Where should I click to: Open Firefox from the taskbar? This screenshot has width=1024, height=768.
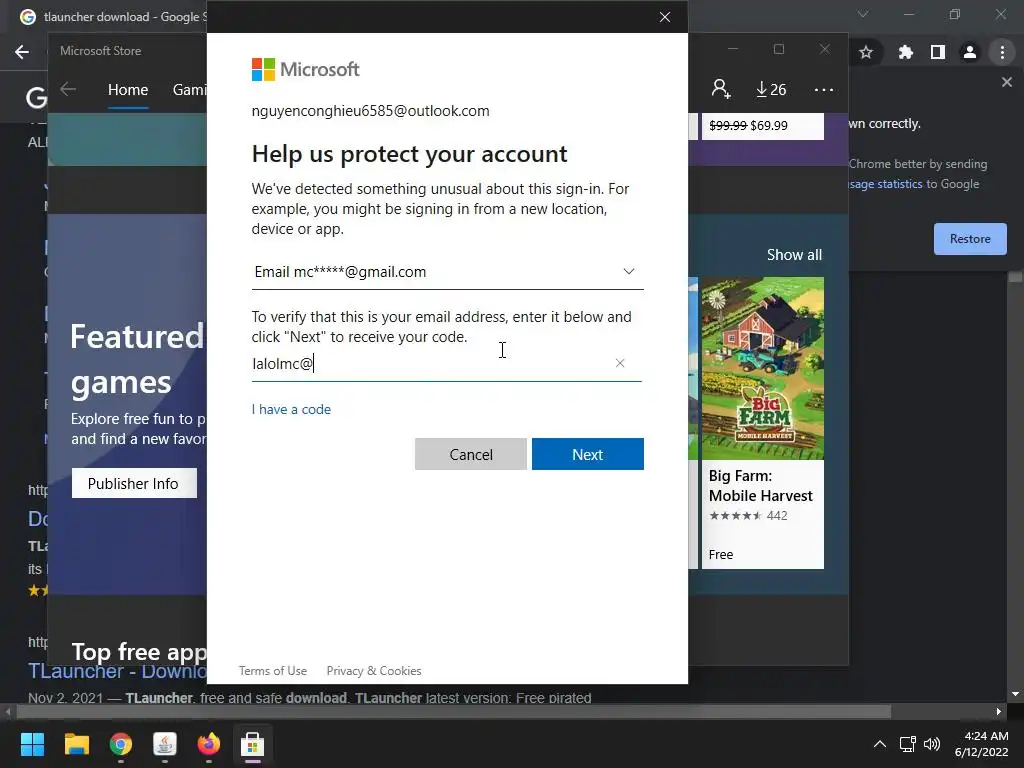[209, 744]
